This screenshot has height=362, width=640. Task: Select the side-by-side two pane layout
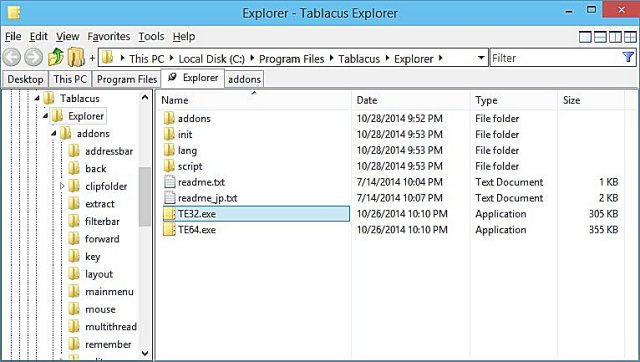(615, 37)
